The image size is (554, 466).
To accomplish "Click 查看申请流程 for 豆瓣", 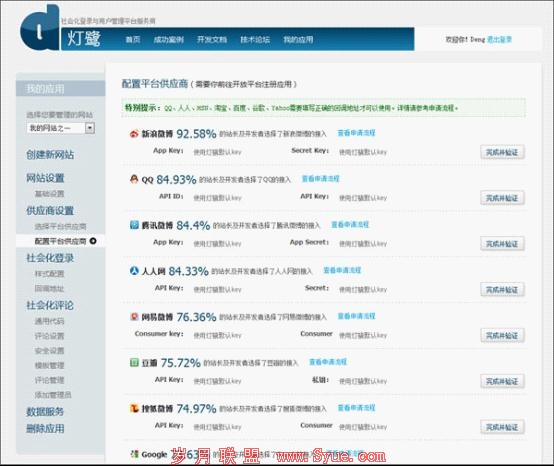I will 328,362.
